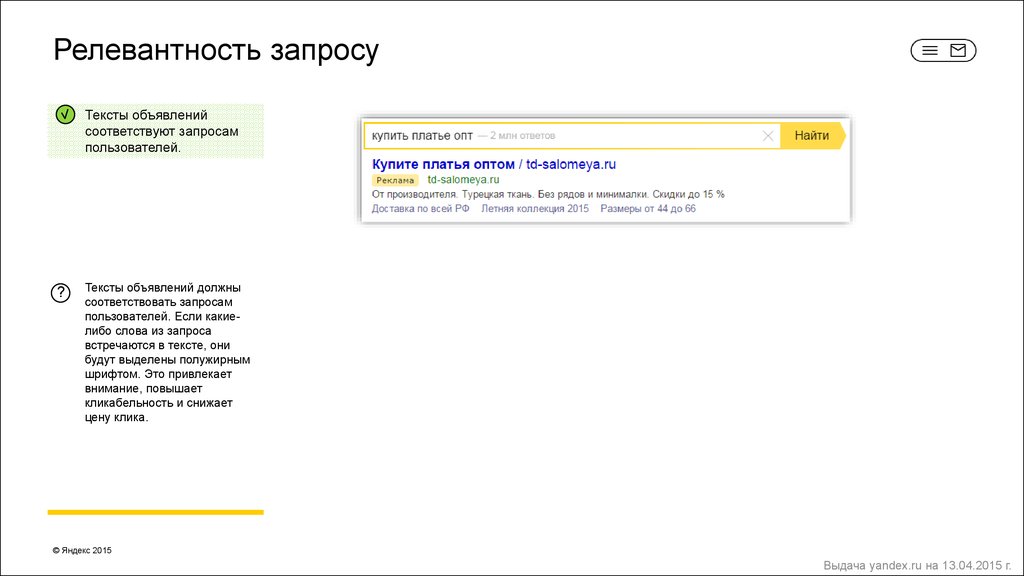Click the envelope mail icon
The image size is (1024, 576).
(x=958, y=51)
